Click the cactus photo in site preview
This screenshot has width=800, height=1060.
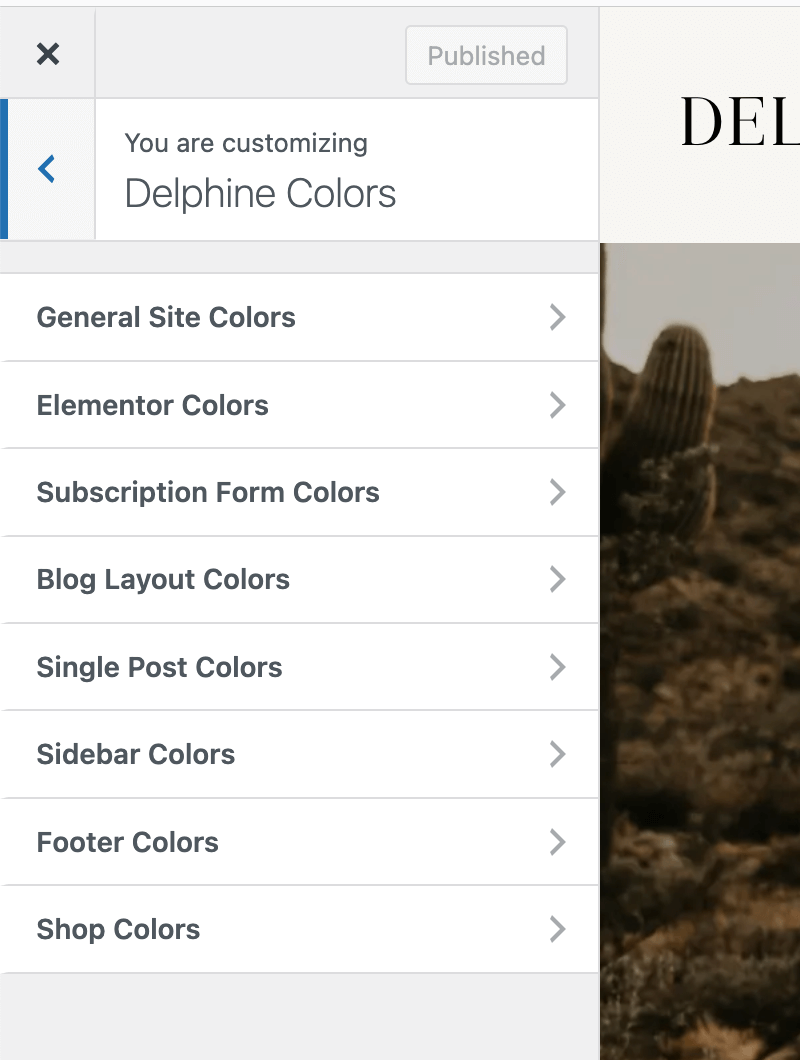pos(700,650)
